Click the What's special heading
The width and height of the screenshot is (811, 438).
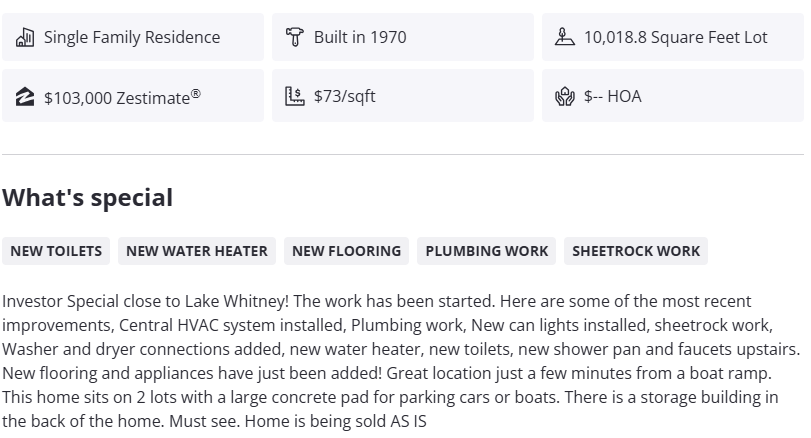coord(87,198)
